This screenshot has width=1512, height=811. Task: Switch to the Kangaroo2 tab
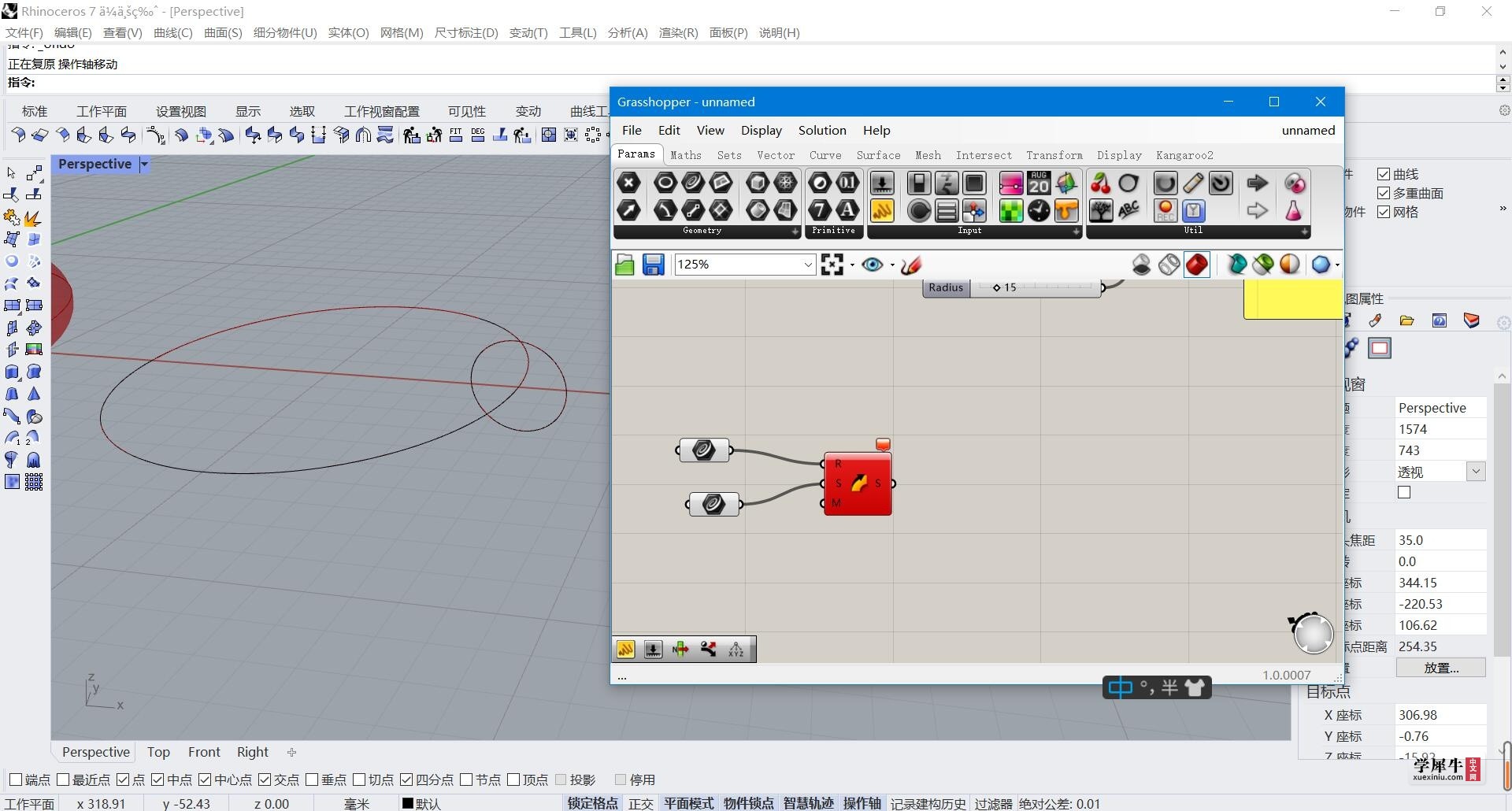click(1184, 155)
